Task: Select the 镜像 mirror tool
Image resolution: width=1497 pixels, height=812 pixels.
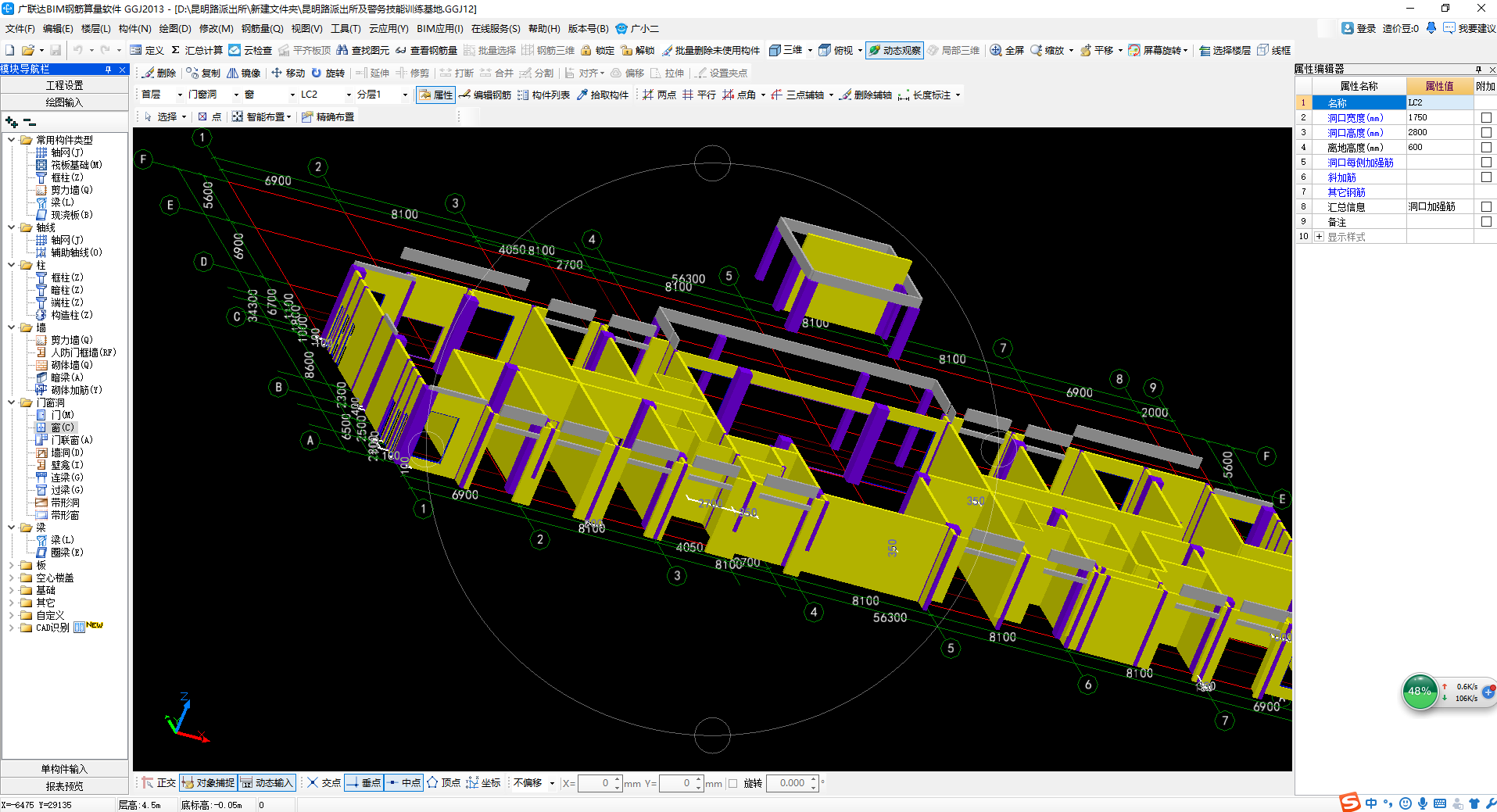Action: tap(243, 73)
